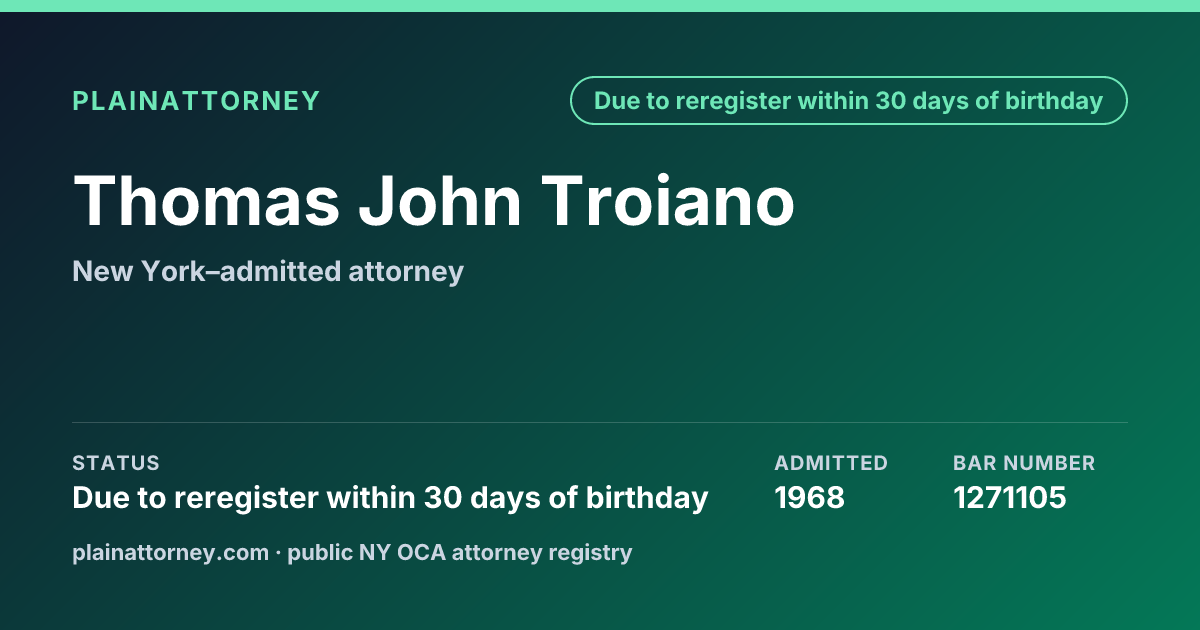Click the BAR NUMBER label
Screen dimensions: 1200x630
(1024, 463)
